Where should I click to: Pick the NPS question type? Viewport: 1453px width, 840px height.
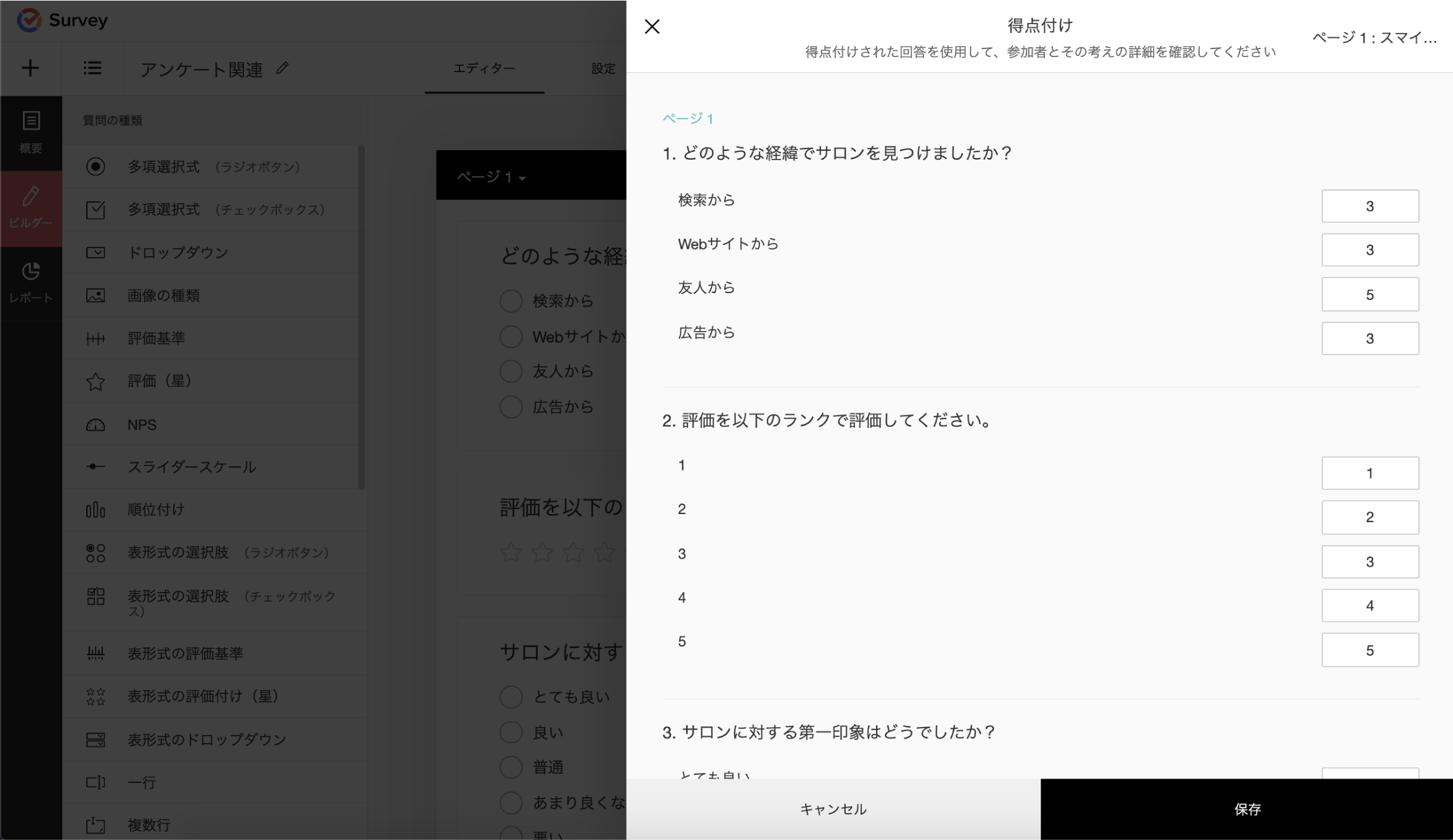142,425
